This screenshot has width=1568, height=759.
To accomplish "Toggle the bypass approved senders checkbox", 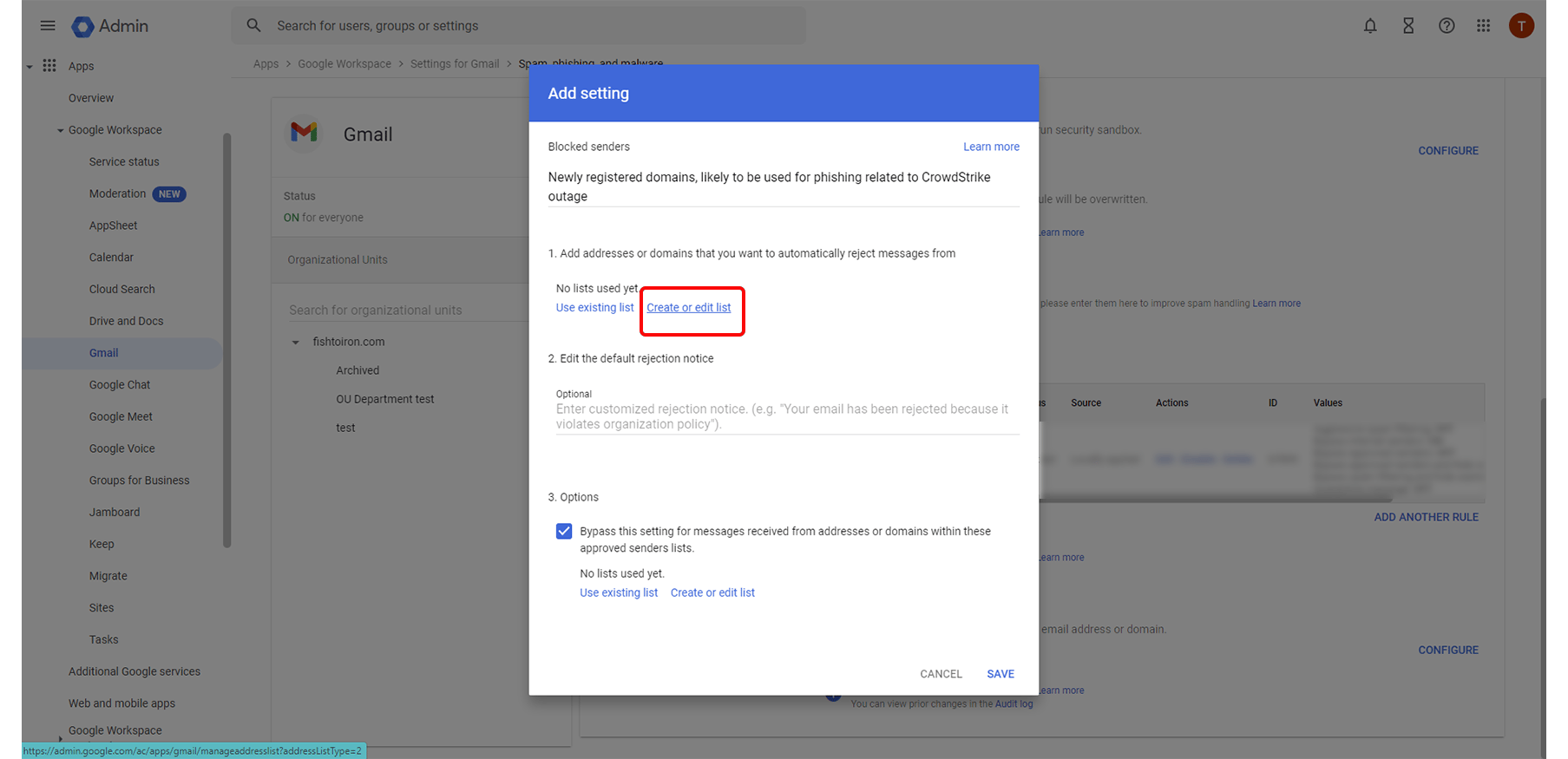I will click(x=564, y=531).
